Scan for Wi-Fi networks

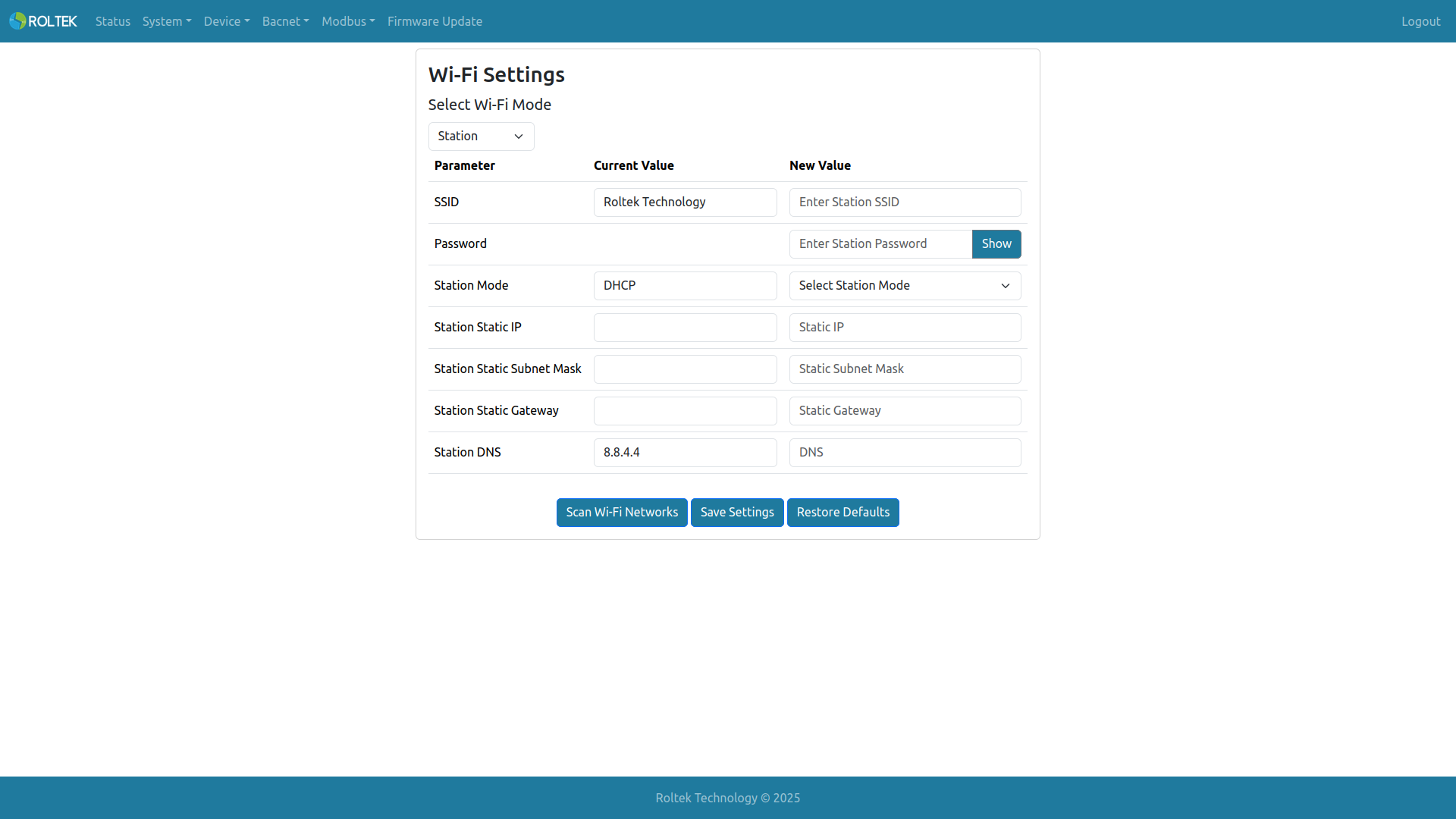pyautogui.click(x=622, y=513)
